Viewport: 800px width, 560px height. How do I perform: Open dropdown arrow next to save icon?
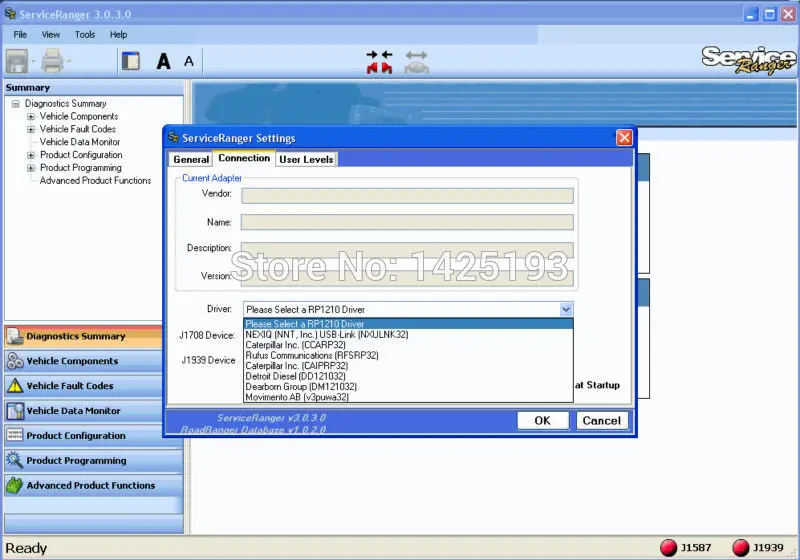pos(34,61)
